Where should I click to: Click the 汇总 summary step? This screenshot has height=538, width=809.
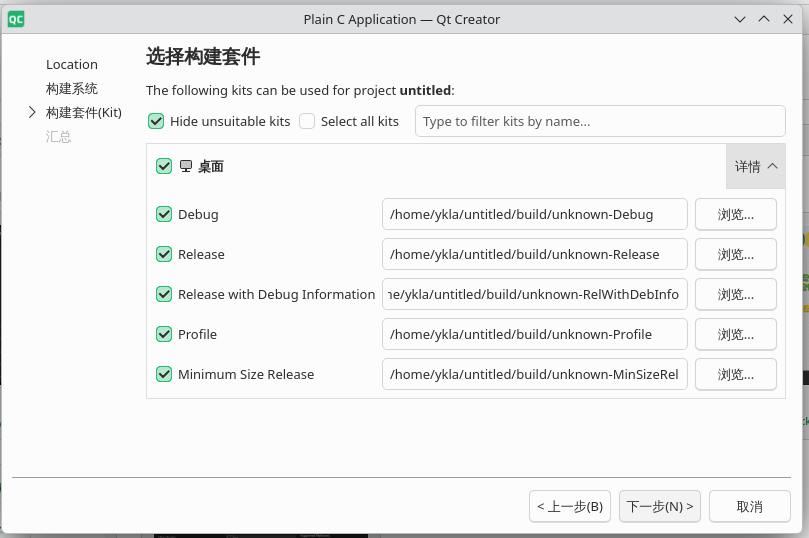click(58, 137)
